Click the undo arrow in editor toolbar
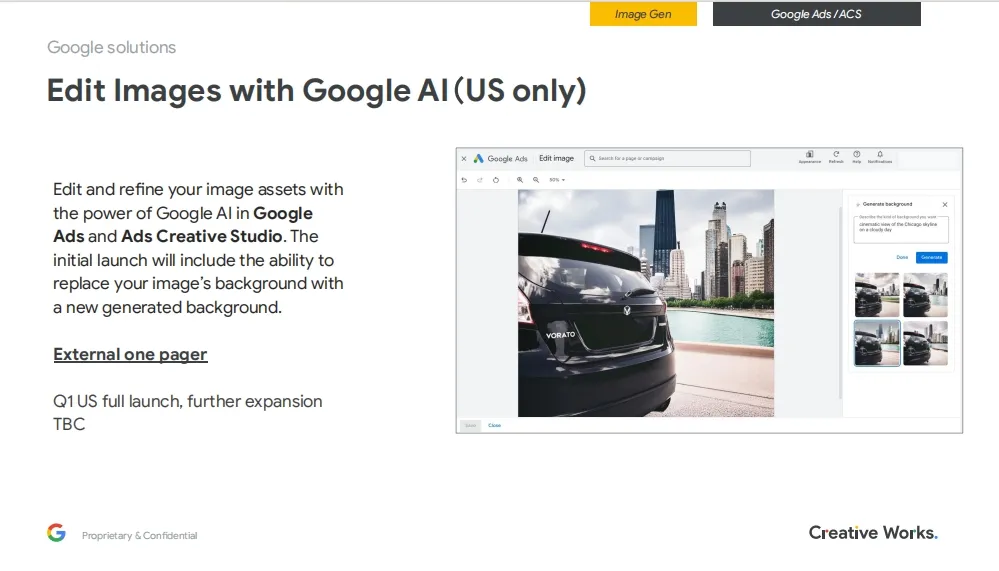Viewport: 999px width, 571px height. [464, 180]
